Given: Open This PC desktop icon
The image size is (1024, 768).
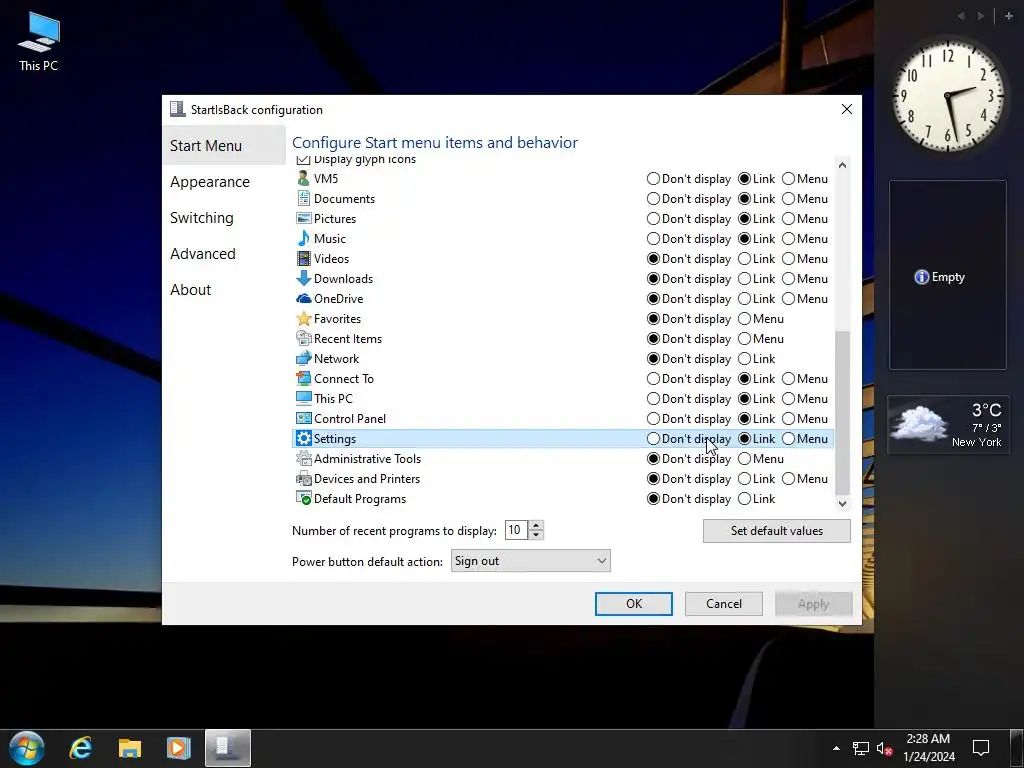Looking at the screenshot, I should click(x=39, y=42).
